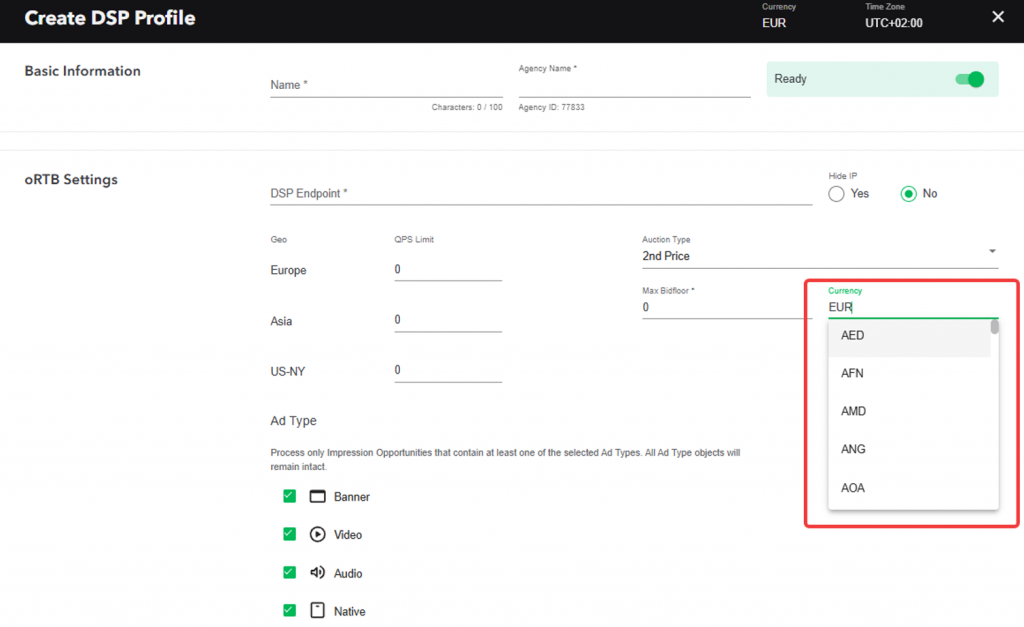Choose AMD from the currency list
Image resolution: width=1024 pixels, height=627 pixels.
pyautogui.click(x=909, y=411)
